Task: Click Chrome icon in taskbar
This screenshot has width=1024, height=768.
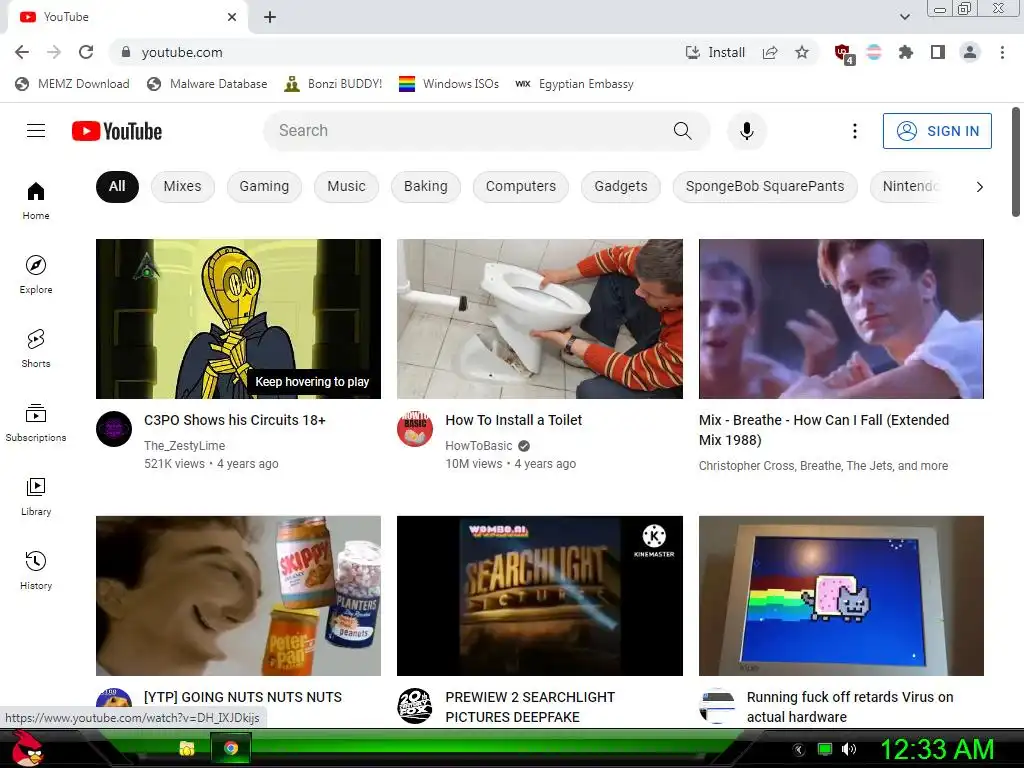Action: [x=231, y=748]
